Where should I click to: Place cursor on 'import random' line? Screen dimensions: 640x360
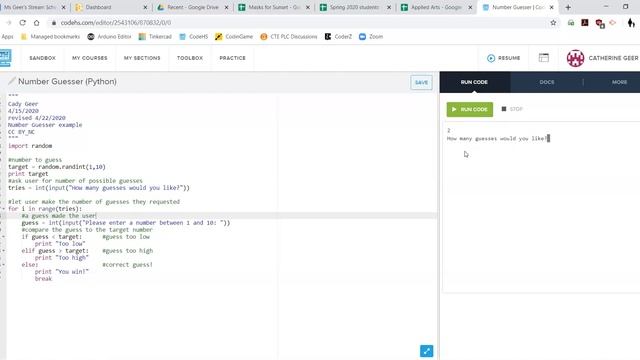pyautogui.click(x=30, y=146)
